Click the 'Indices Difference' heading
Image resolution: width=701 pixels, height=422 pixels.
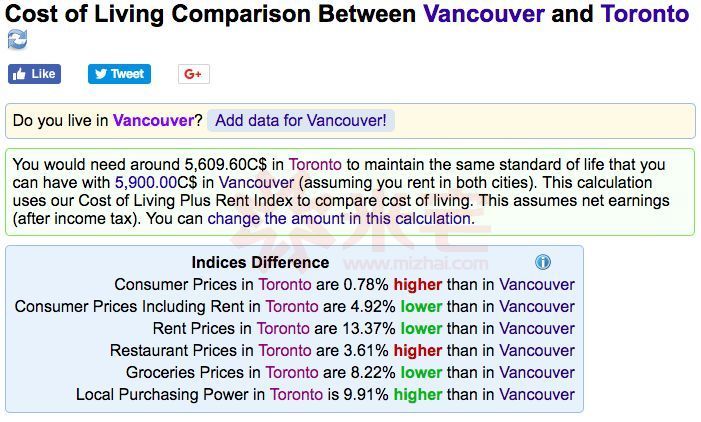point(260,262)
